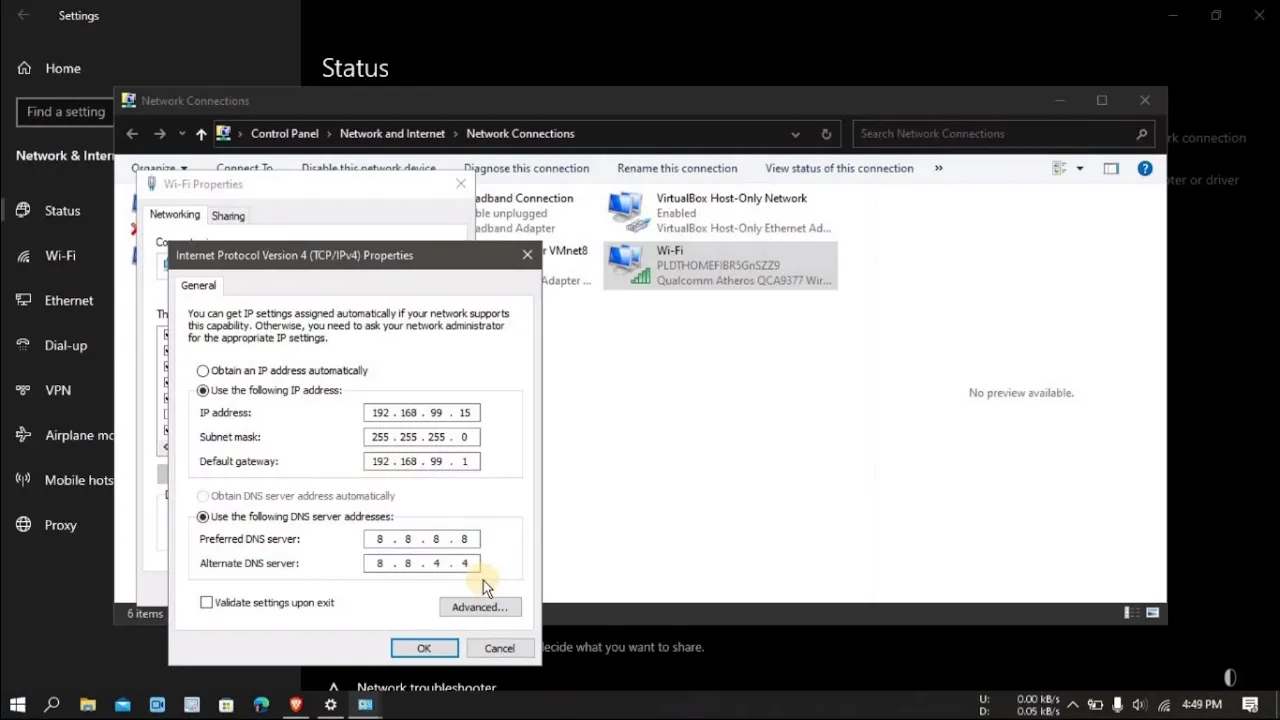
Task: Open Brave browser from the taskbar
Action: (x=296, y=705)
